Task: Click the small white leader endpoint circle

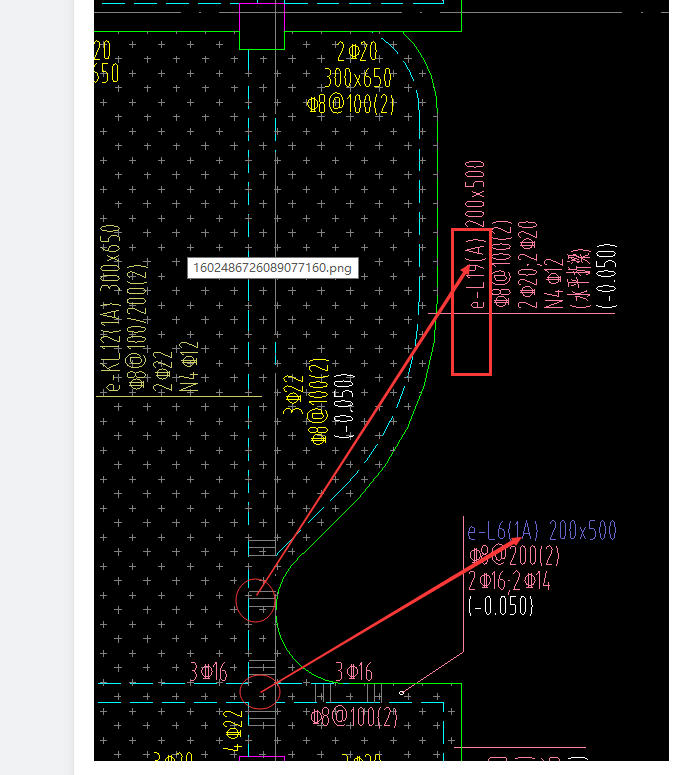Action: coord(402,693)
